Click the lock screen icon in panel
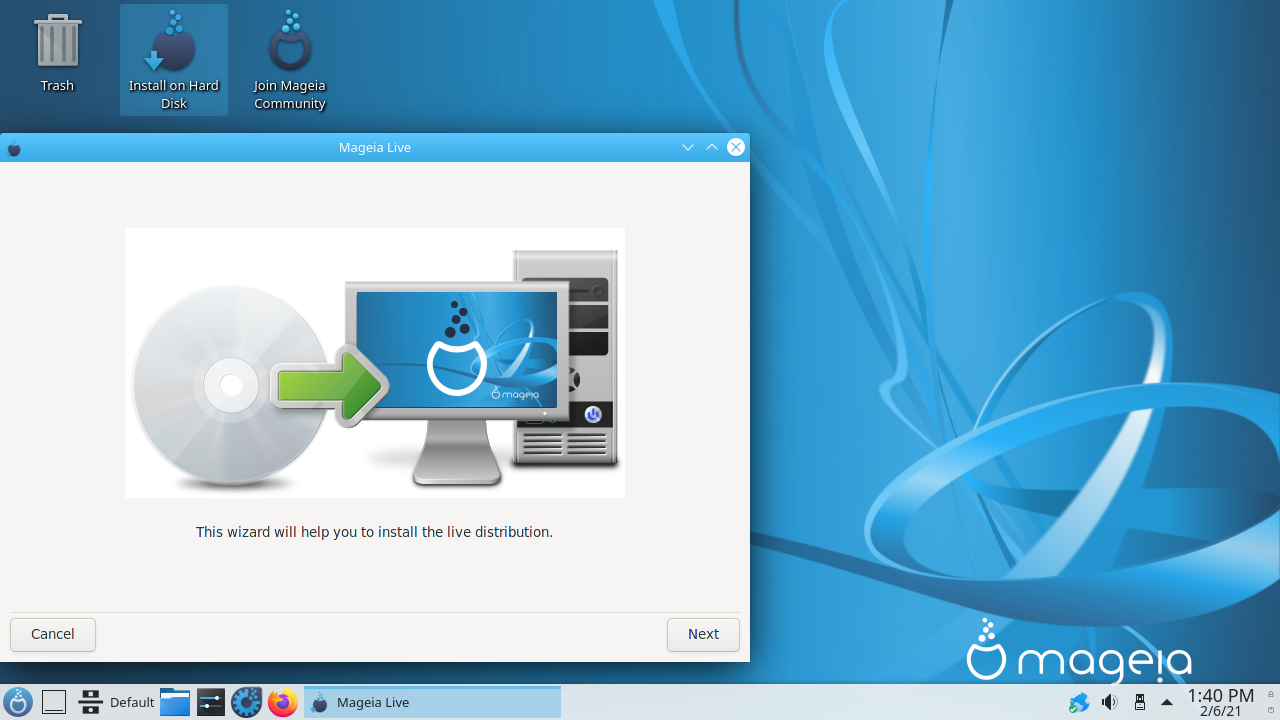This screenshot has height=720, width=1280. coord(1271,694)
